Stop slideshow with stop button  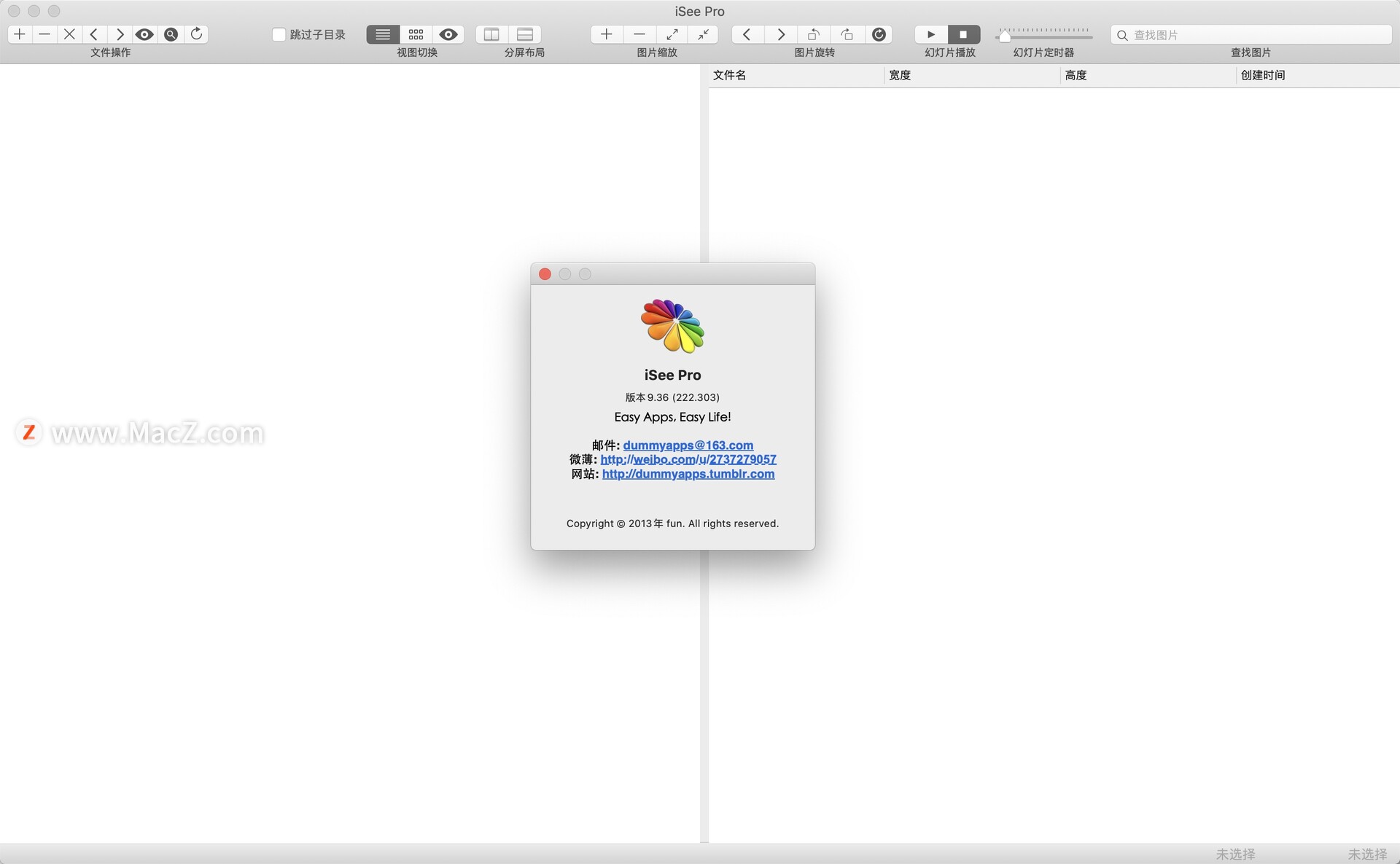click(x=963, y=34)
